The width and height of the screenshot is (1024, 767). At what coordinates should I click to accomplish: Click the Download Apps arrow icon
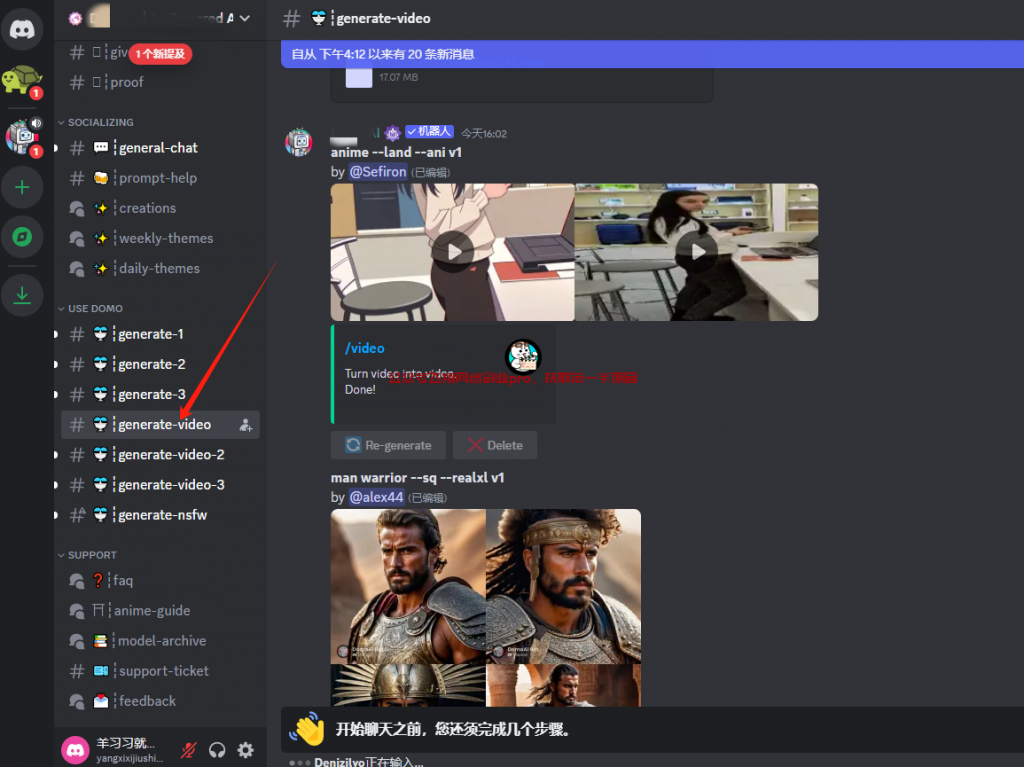[22, 294]
